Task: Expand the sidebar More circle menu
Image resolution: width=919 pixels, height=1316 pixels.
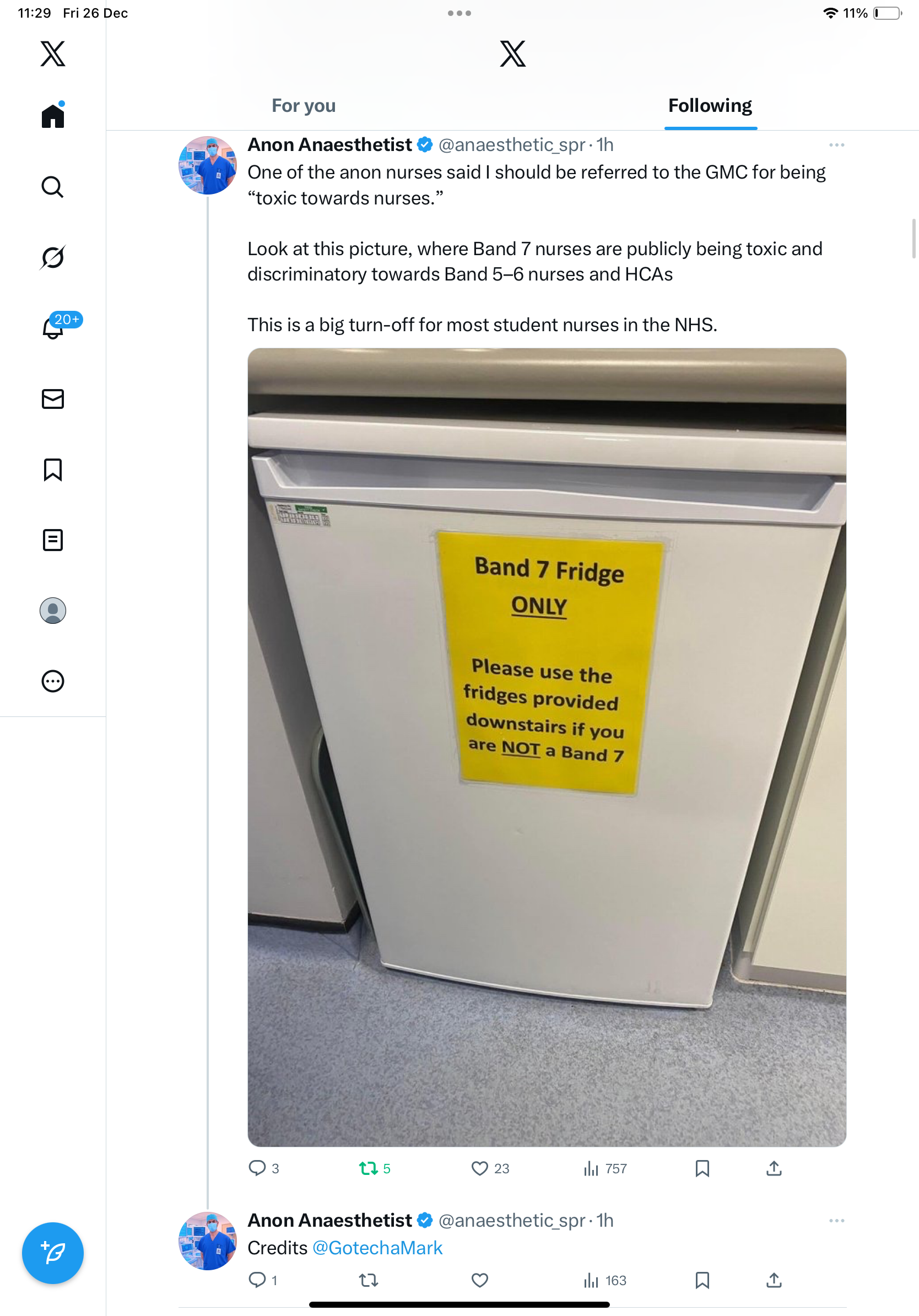Action: (53, 682)
